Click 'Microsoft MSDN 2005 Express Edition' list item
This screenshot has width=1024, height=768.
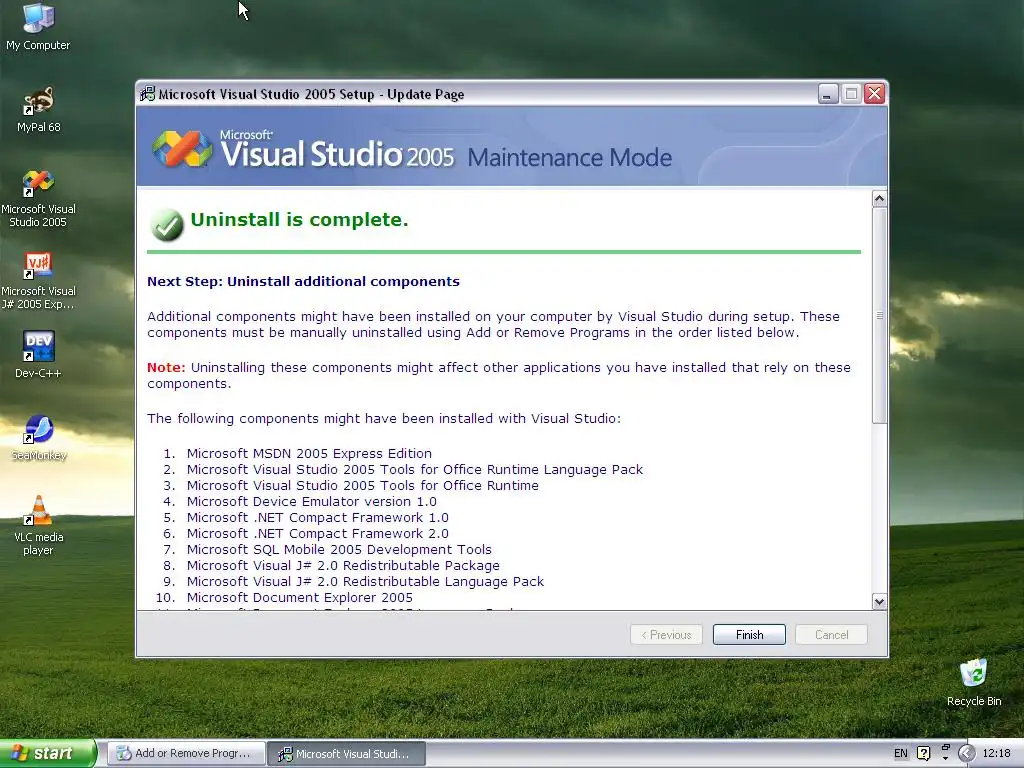(309, 453)
